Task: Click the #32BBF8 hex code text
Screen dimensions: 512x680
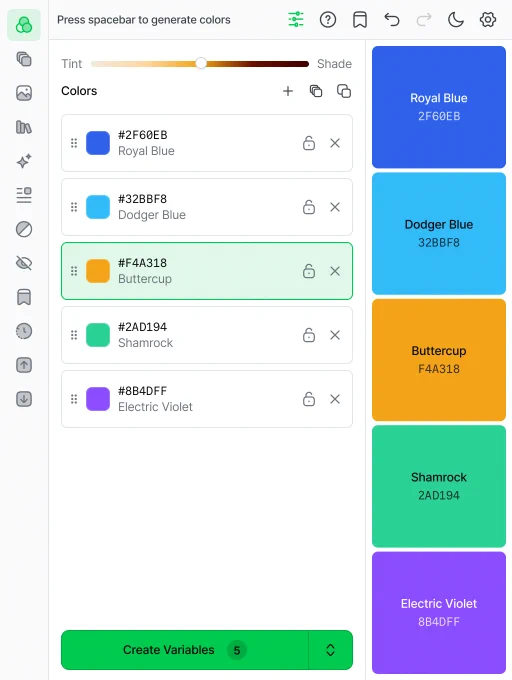Action: coord(143,199)
